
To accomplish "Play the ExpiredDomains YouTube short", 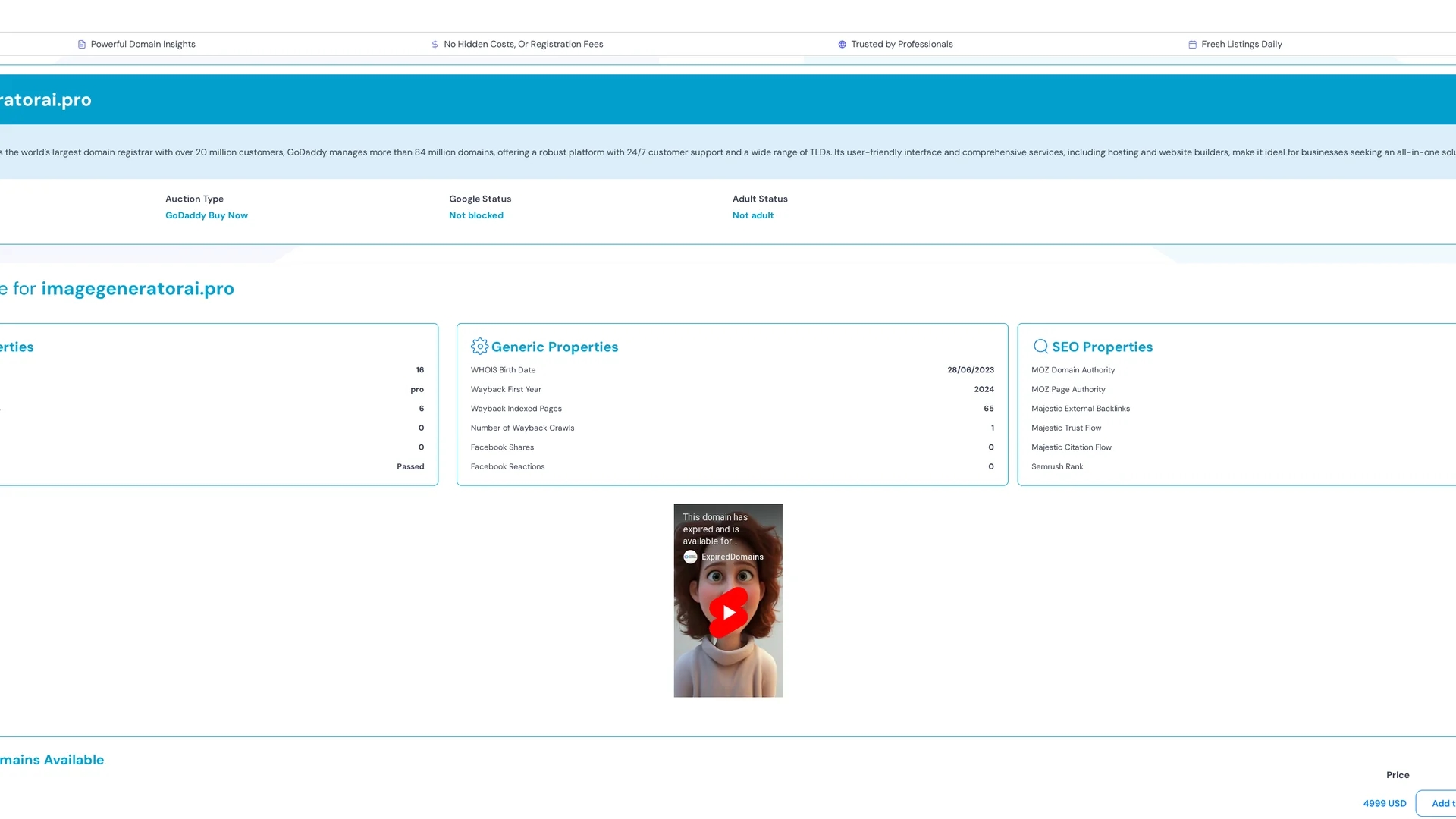I will pos(728,612).
